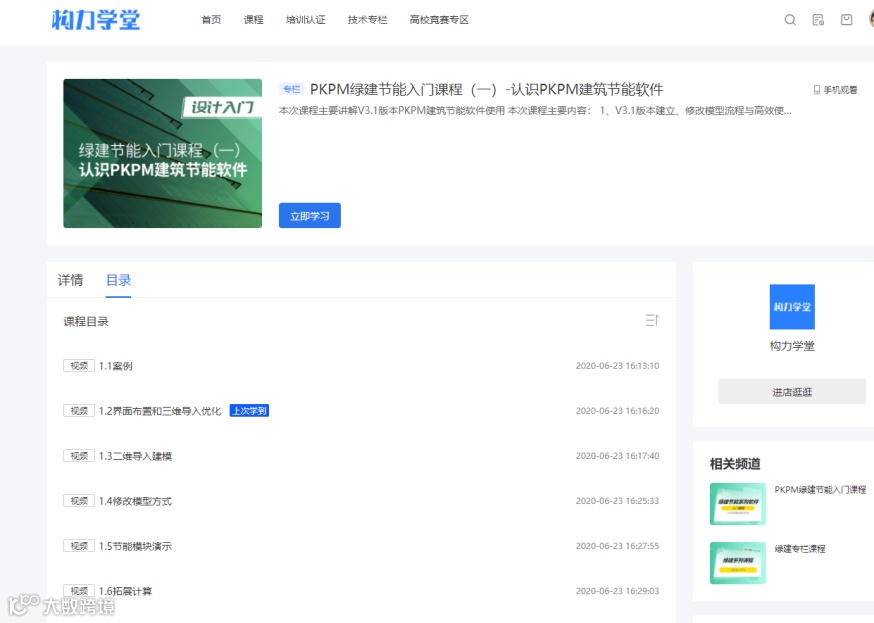Open lesson 1.6拓展计算
Image resolution: width=874 pixels, height=623 pixels.
click(x=125, y=591)
